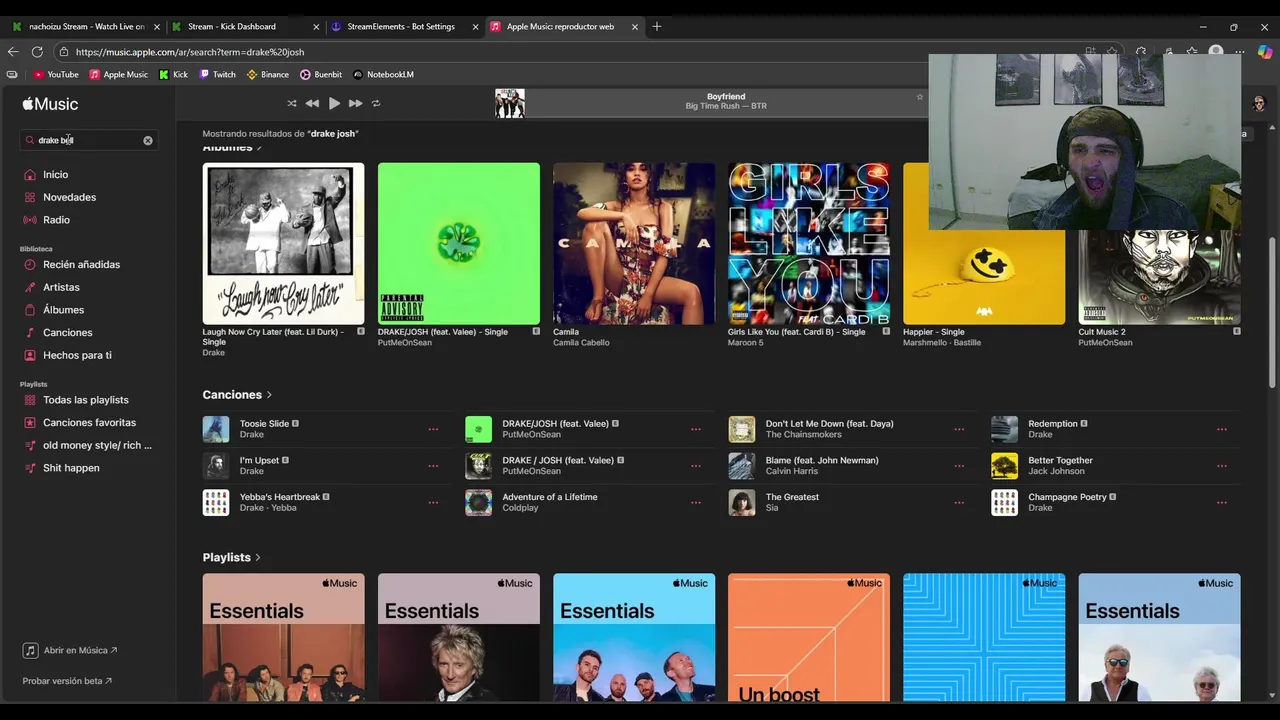This screenshot has width=1280, height=720.
Task: Switch to StreamElements Bot Settings tab
Action: pyautogui.click(x=405, y=26)
